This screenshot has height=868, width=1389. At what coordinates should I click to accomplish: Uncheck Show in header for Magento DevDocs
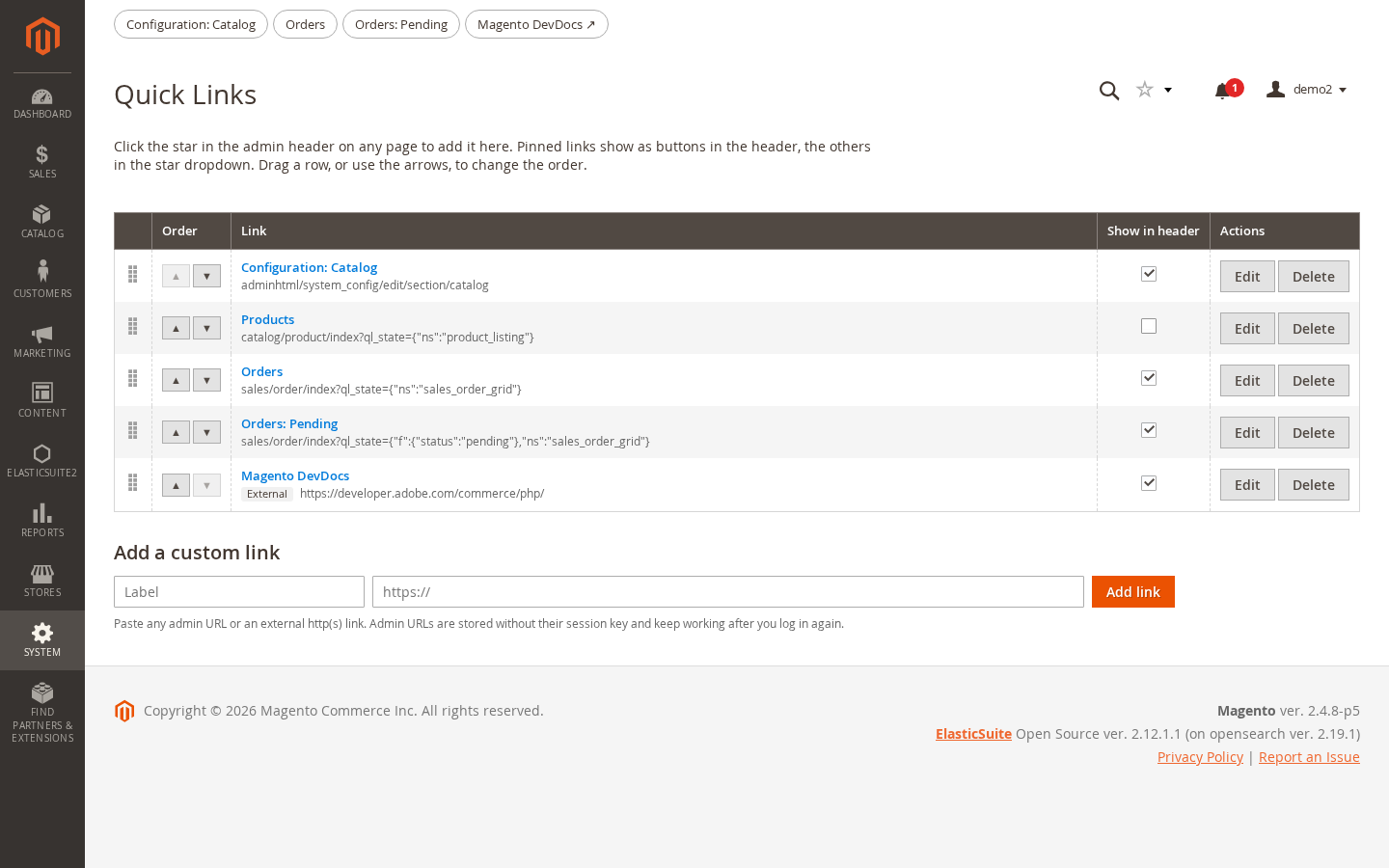coord(1149,483)
